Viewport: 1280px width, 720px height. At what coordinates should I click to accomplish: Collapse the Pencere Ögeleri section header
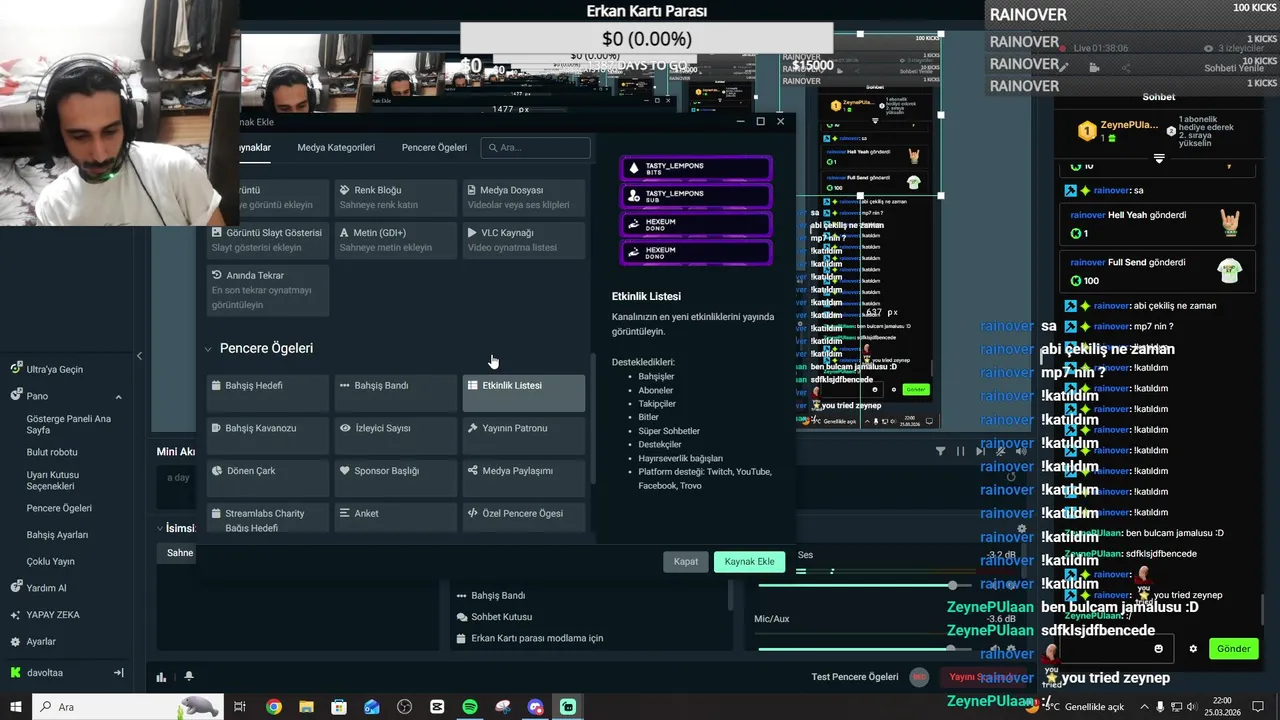pyautogui.click(x=208, y=349)
